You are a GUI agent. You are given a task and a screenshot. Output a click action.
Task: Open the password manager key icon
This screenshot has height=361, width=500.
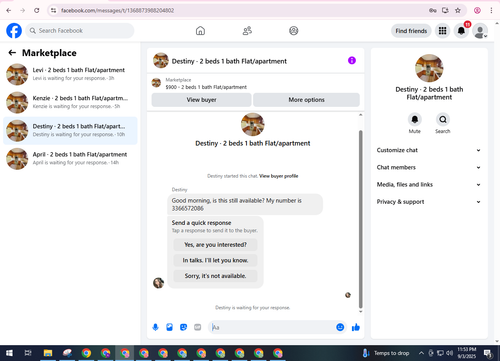coord(433,10)
